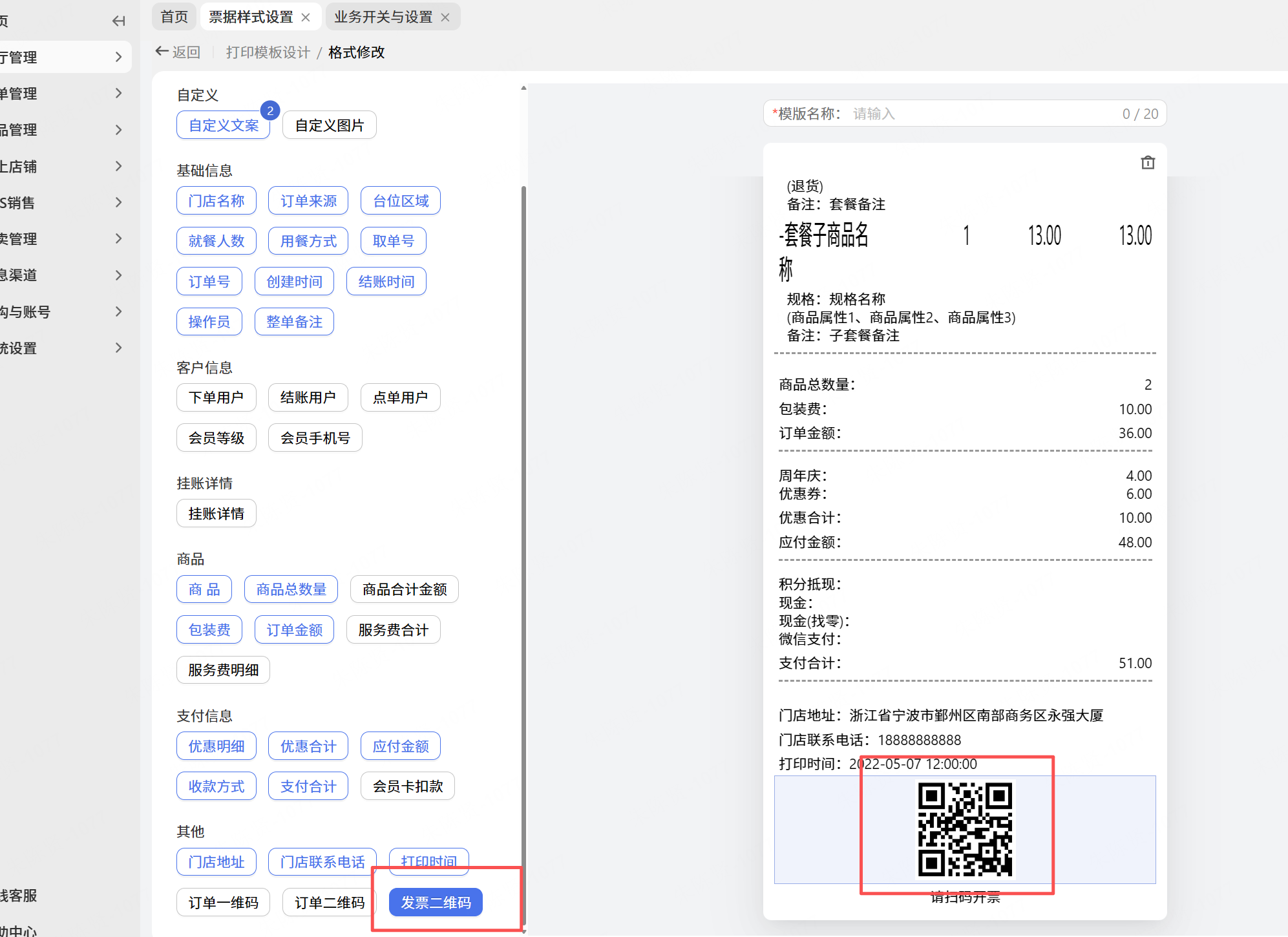Toggle the 发票二维码 field

[436, 902]
